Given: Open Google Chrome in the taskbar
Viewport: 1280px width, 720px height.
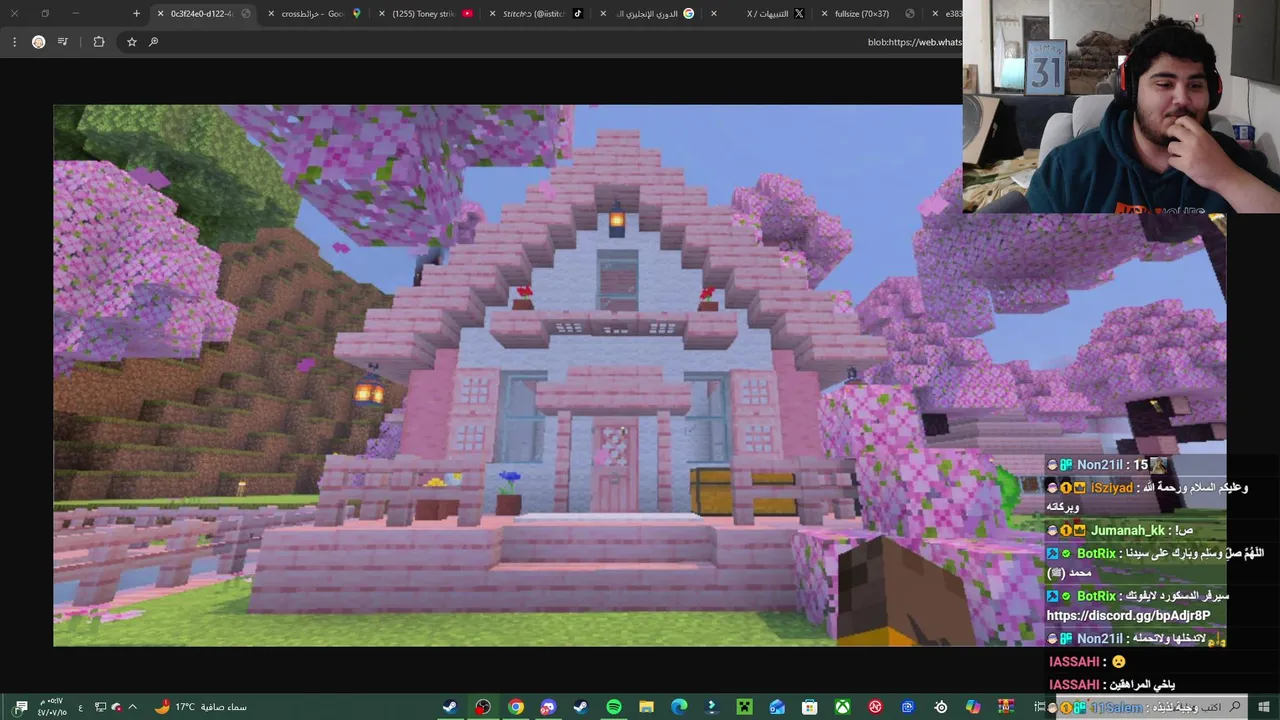Looking at the screenshot, I should pyautogui.click(x=515, y=707).
